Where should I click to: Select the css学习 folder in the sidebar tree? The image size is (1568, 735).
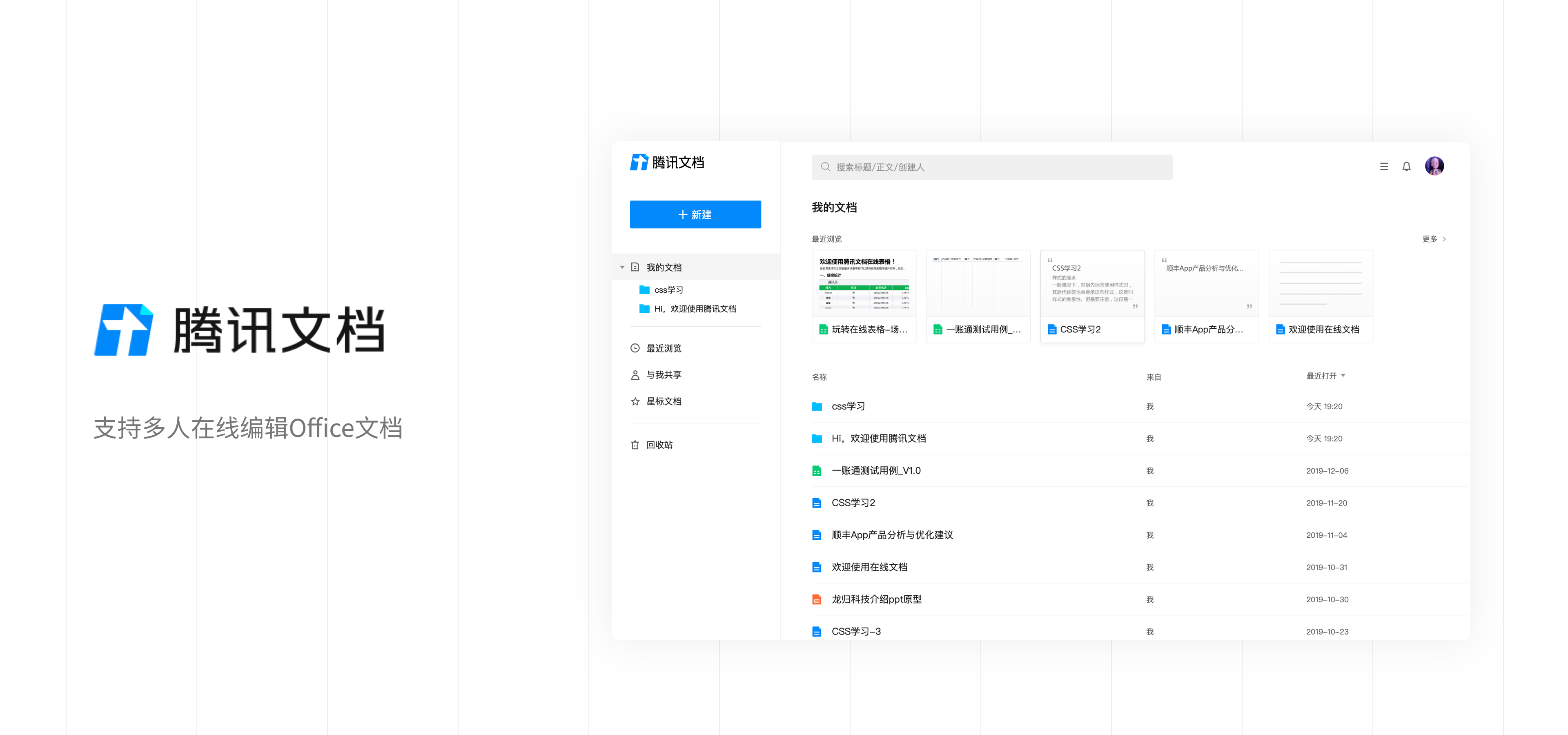coord(668,290)
